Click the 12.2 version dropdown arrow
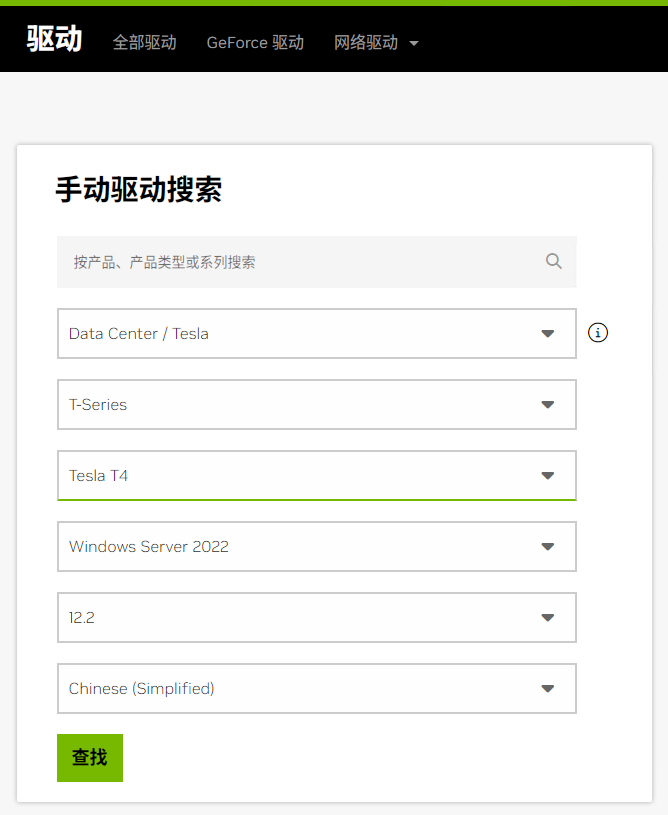 tap(547, 618)
